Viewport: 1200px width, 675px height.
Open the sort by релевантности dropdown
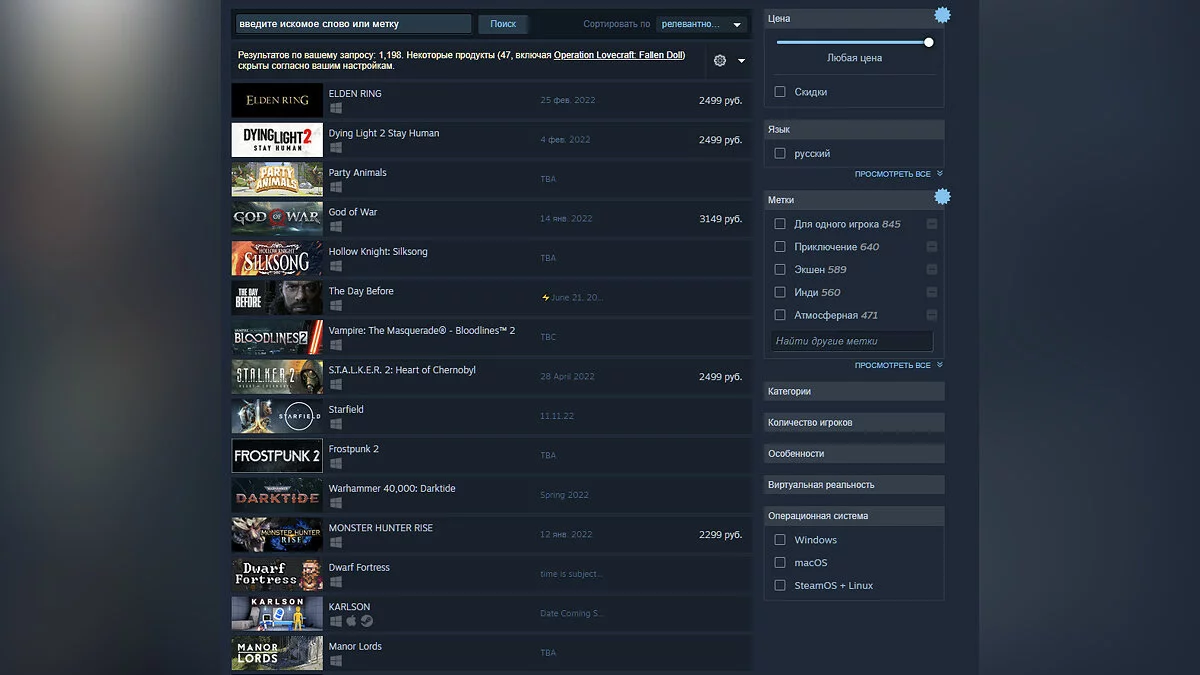pos(702,24)
